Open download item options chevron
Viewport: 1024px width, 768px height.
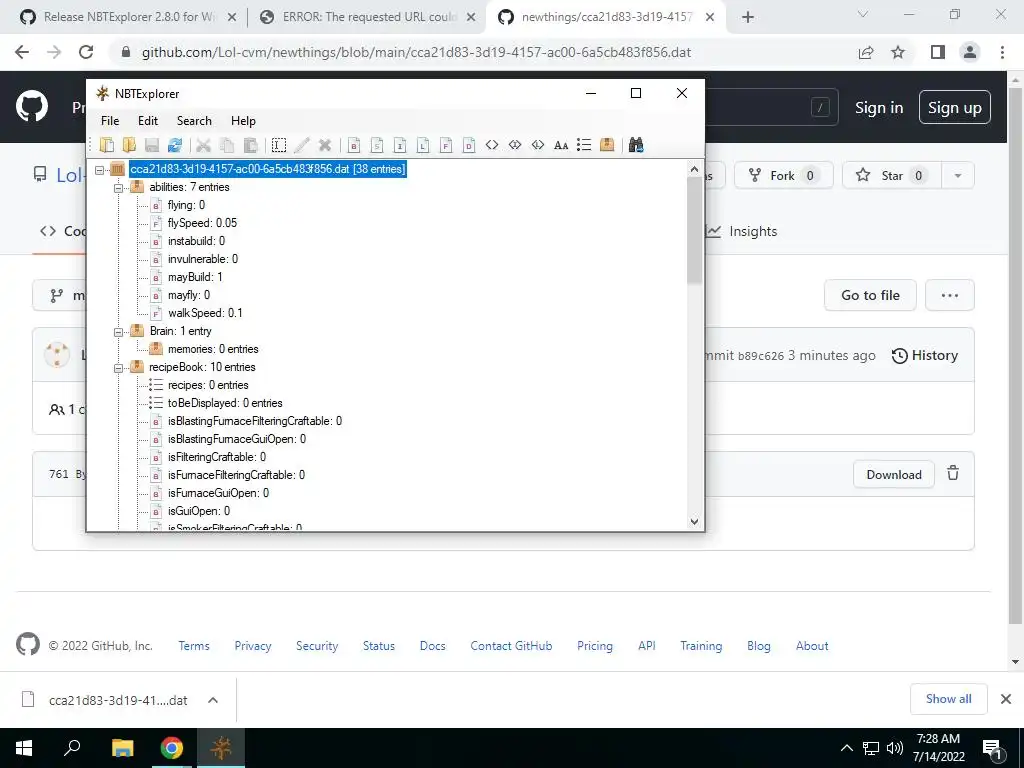213,700
